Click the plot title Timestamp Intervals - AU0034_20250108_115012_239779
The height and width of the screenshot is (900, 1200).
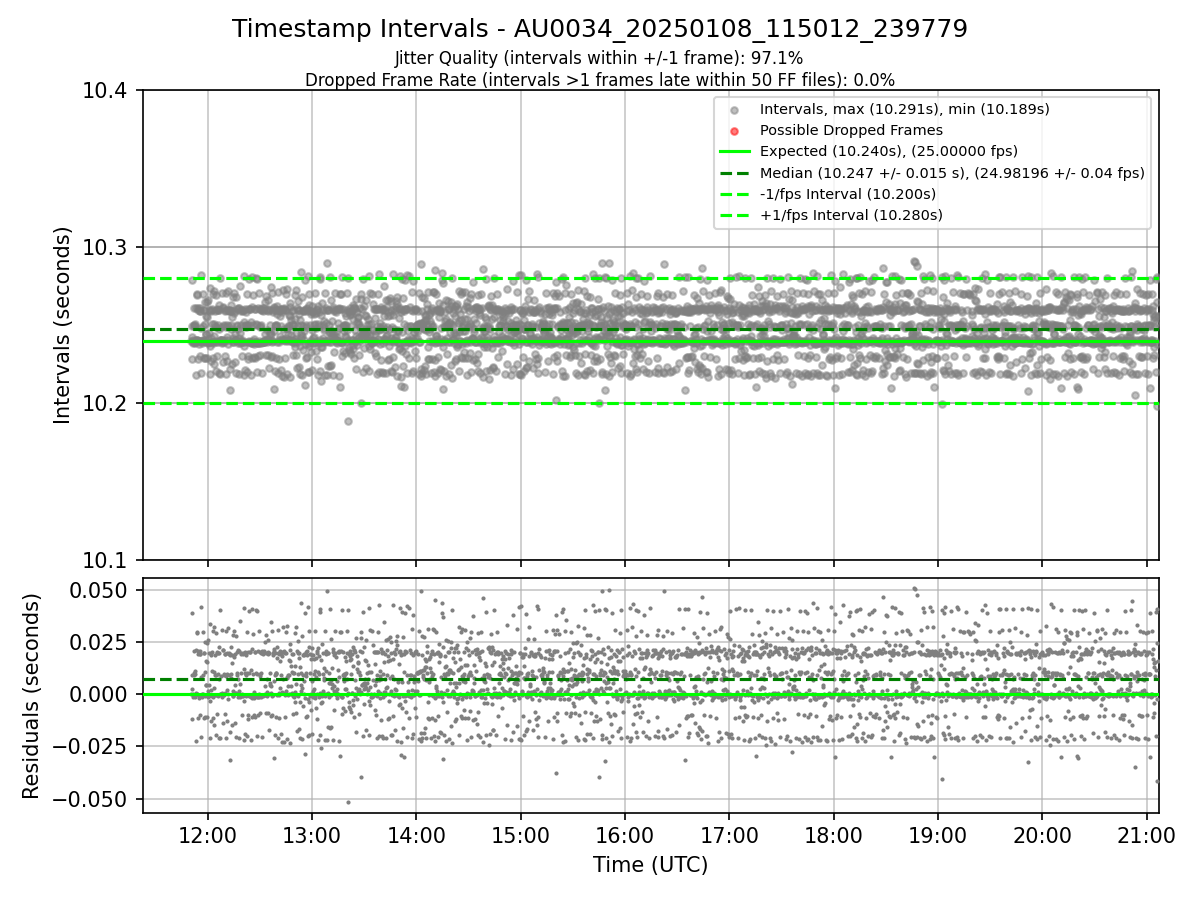tap(600, 29)
